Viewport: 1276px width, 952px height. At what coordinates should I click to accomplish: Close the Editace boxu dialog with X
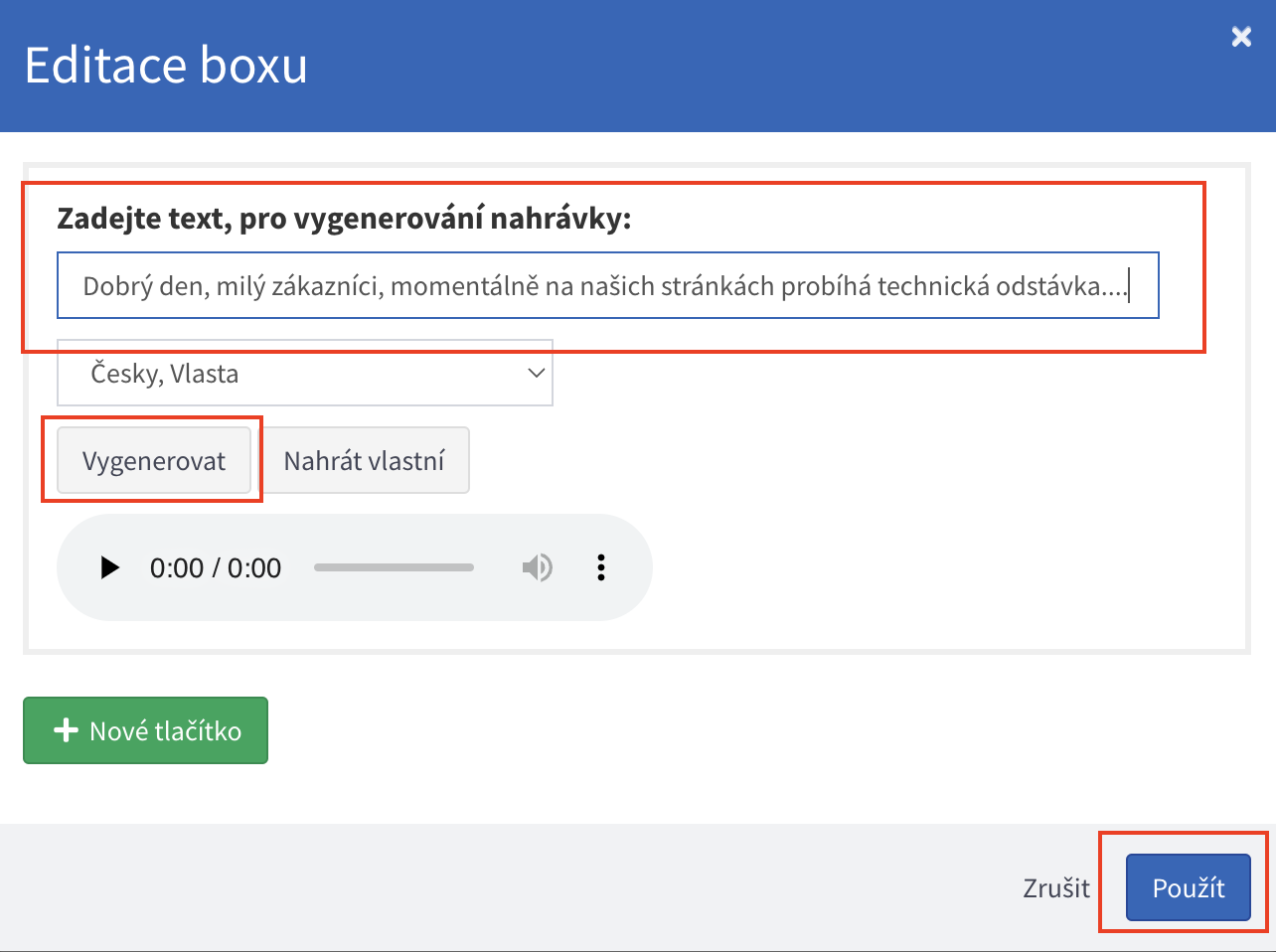(x=1241, y=38)
